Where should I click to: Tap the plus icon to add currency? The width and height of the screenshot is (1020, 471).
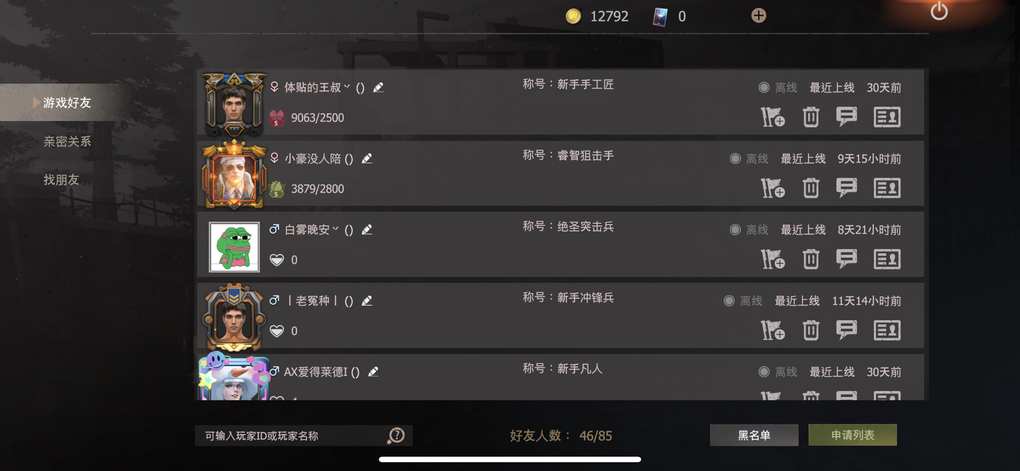[x=758, y=16]
